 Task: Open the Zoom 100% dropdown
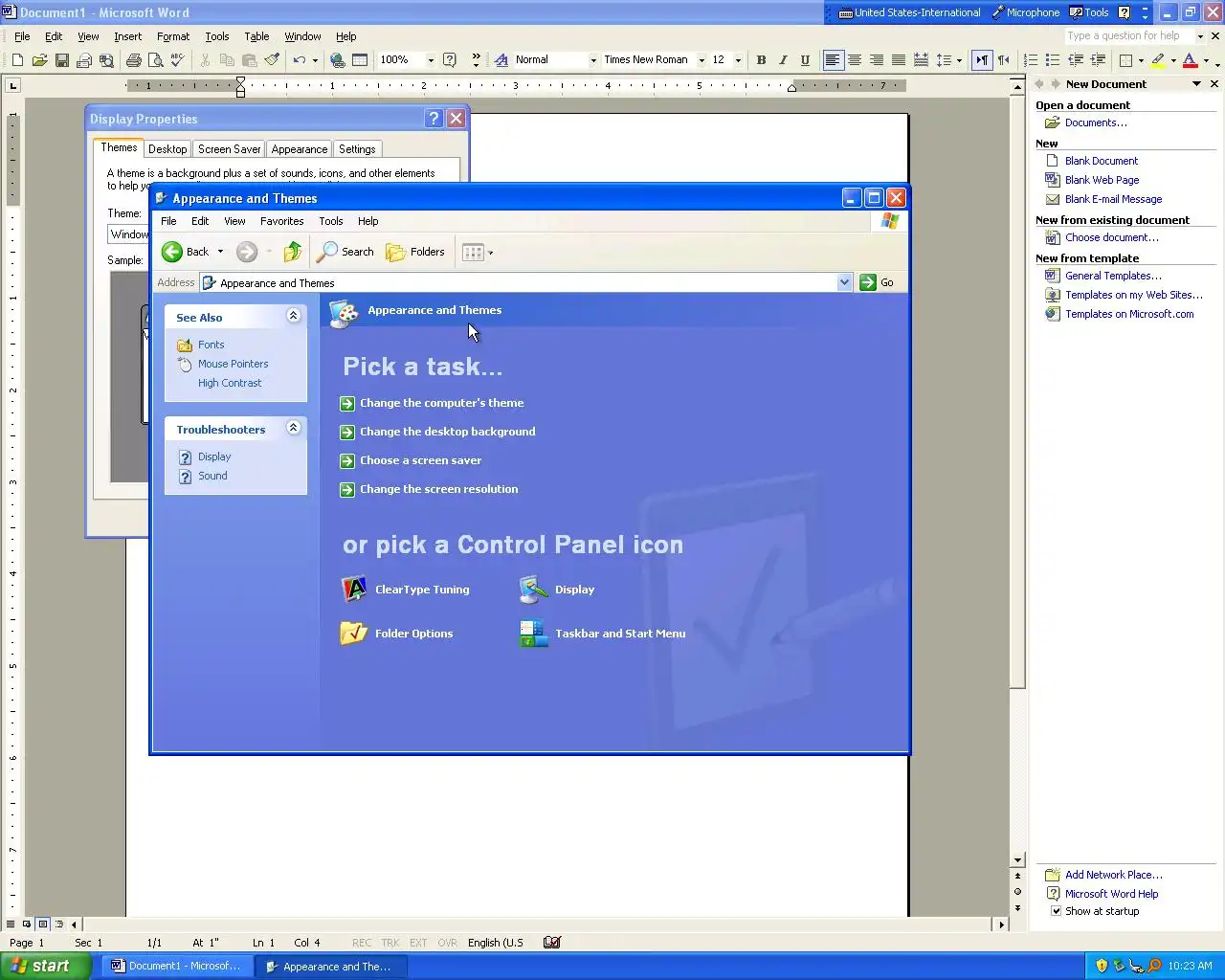pos(431,60)
